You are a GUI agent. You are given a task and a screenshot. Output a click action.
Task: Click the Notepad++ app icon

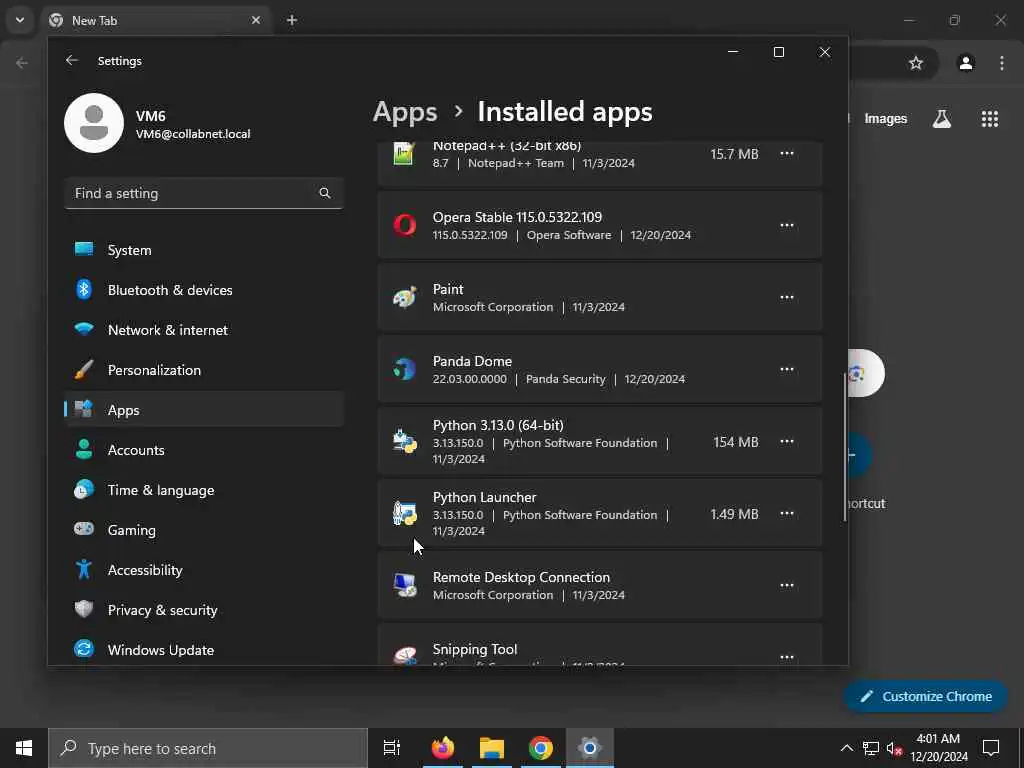pyautogui.click(x=404, y=153)
